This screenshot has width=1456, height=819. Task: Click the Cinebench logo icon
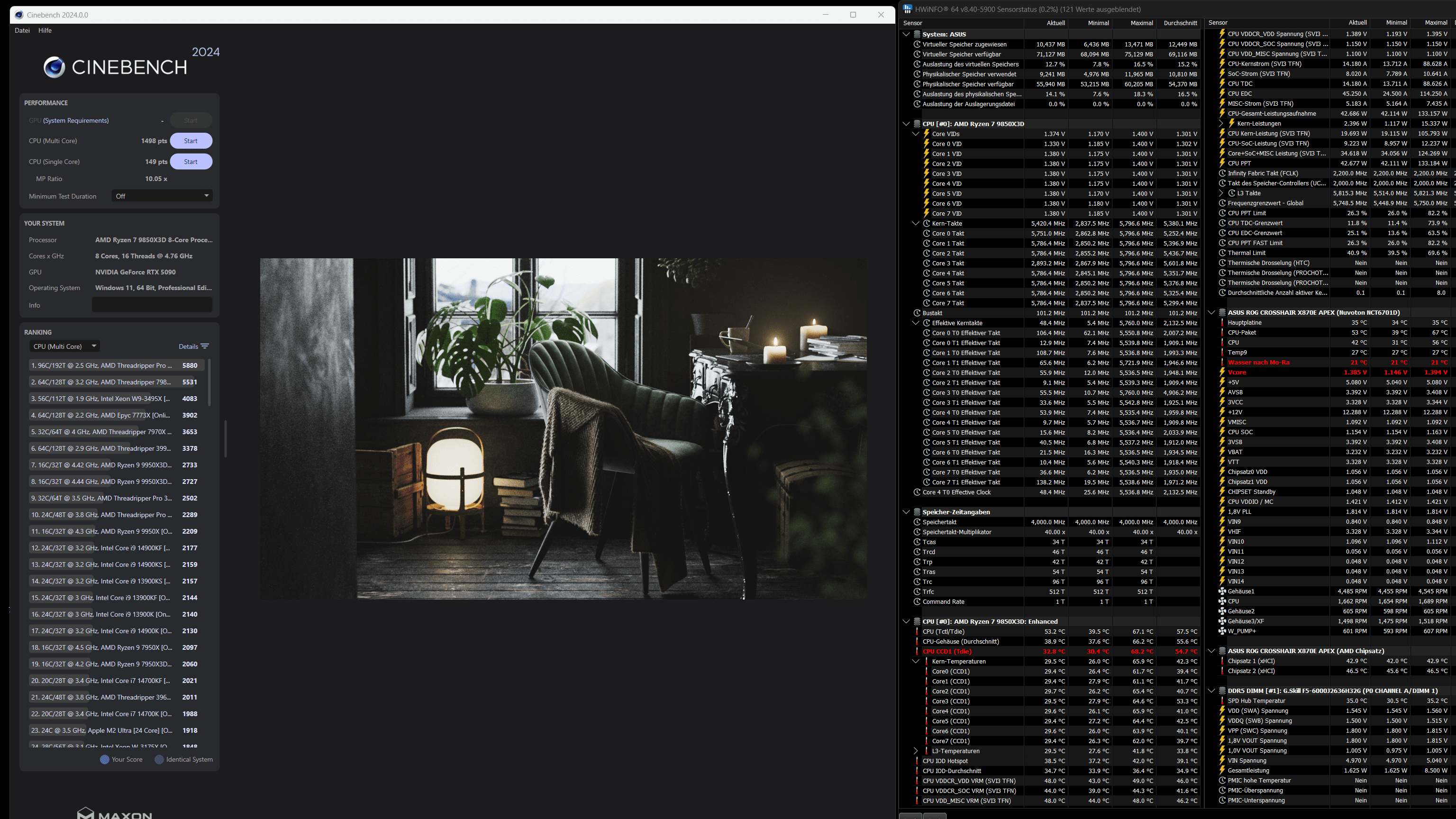(54, 67)
